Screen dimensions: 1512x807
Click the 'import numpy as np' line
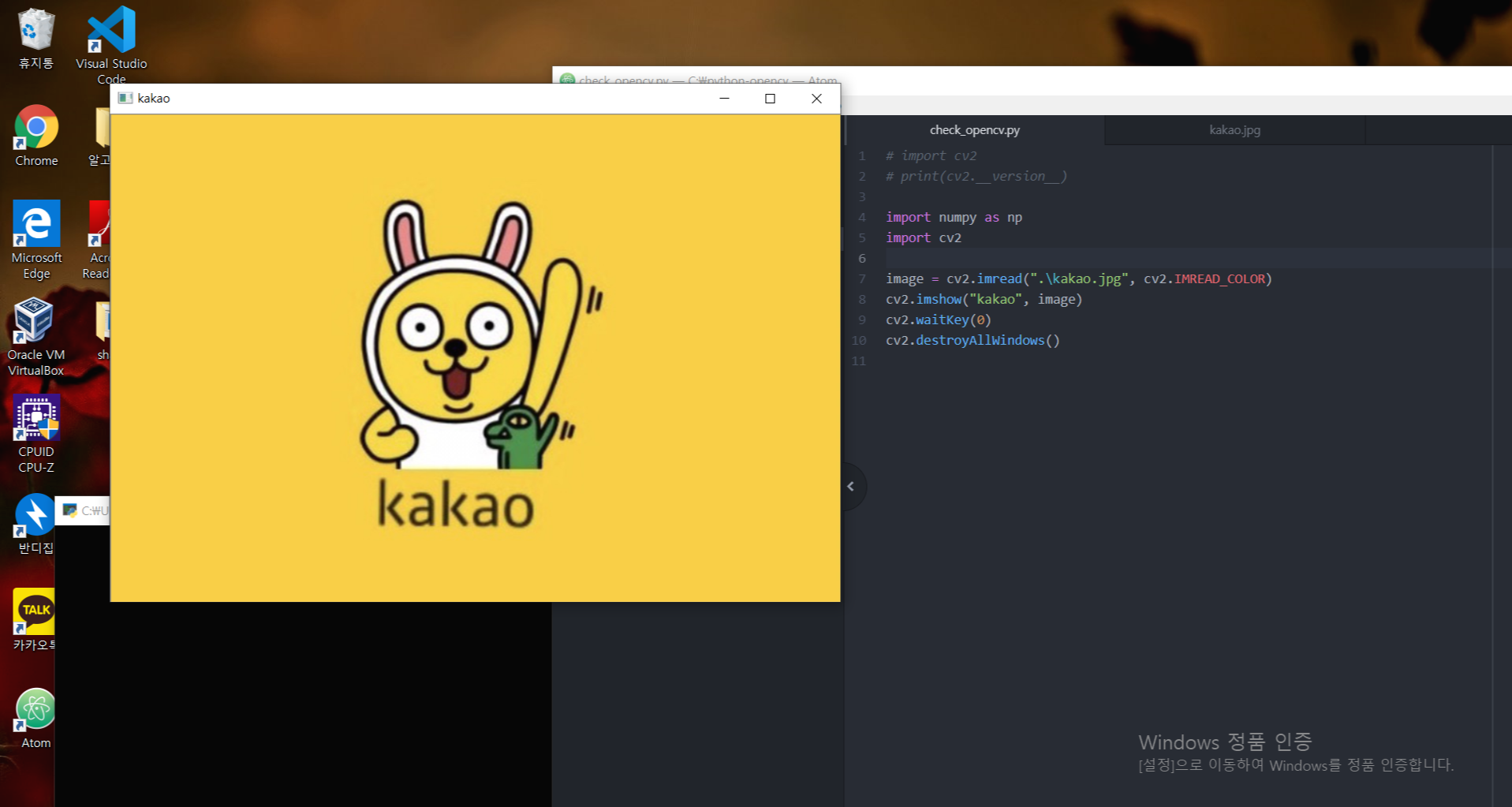954,217
